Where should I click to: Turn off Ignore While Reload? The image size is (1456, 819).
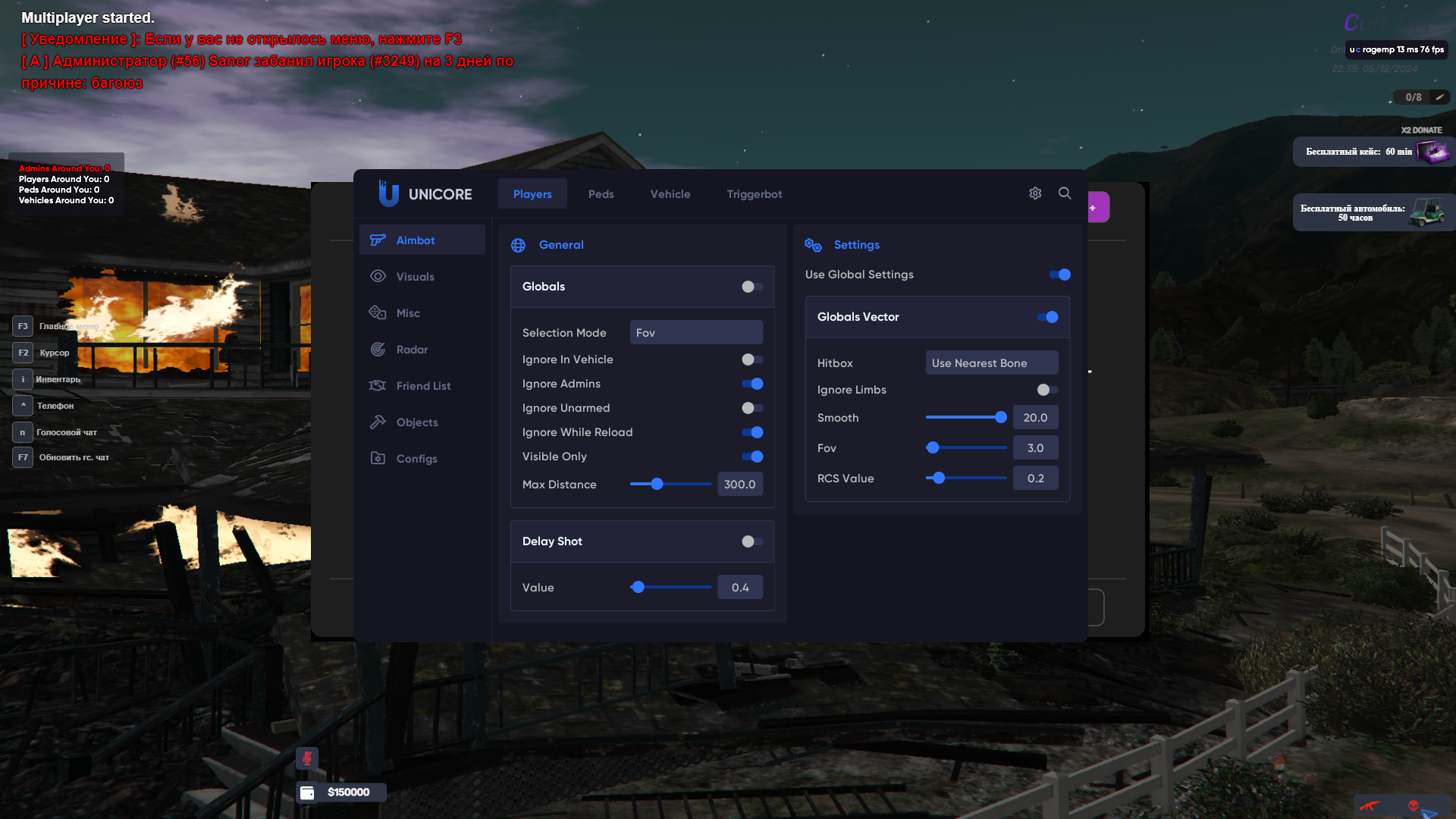point(752,432)
